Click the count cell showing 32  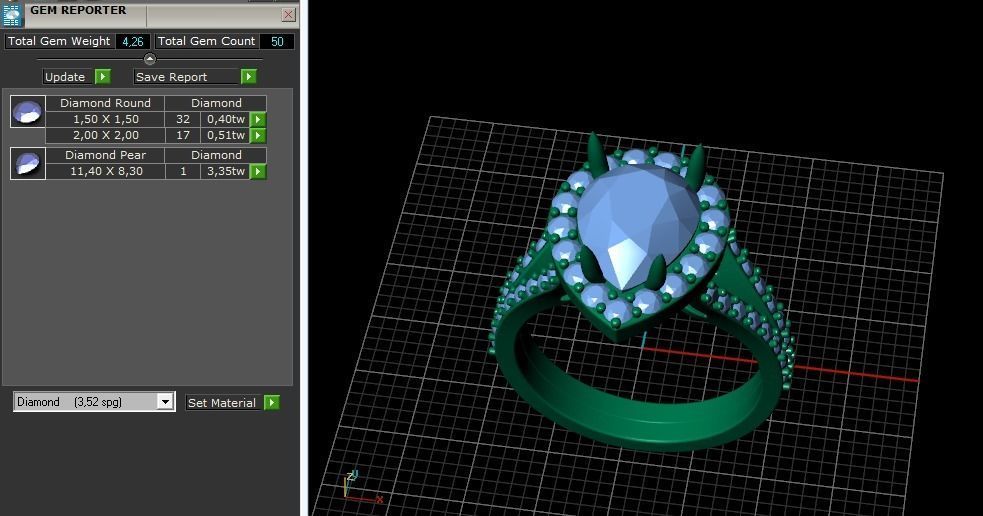tap(183, 119)
